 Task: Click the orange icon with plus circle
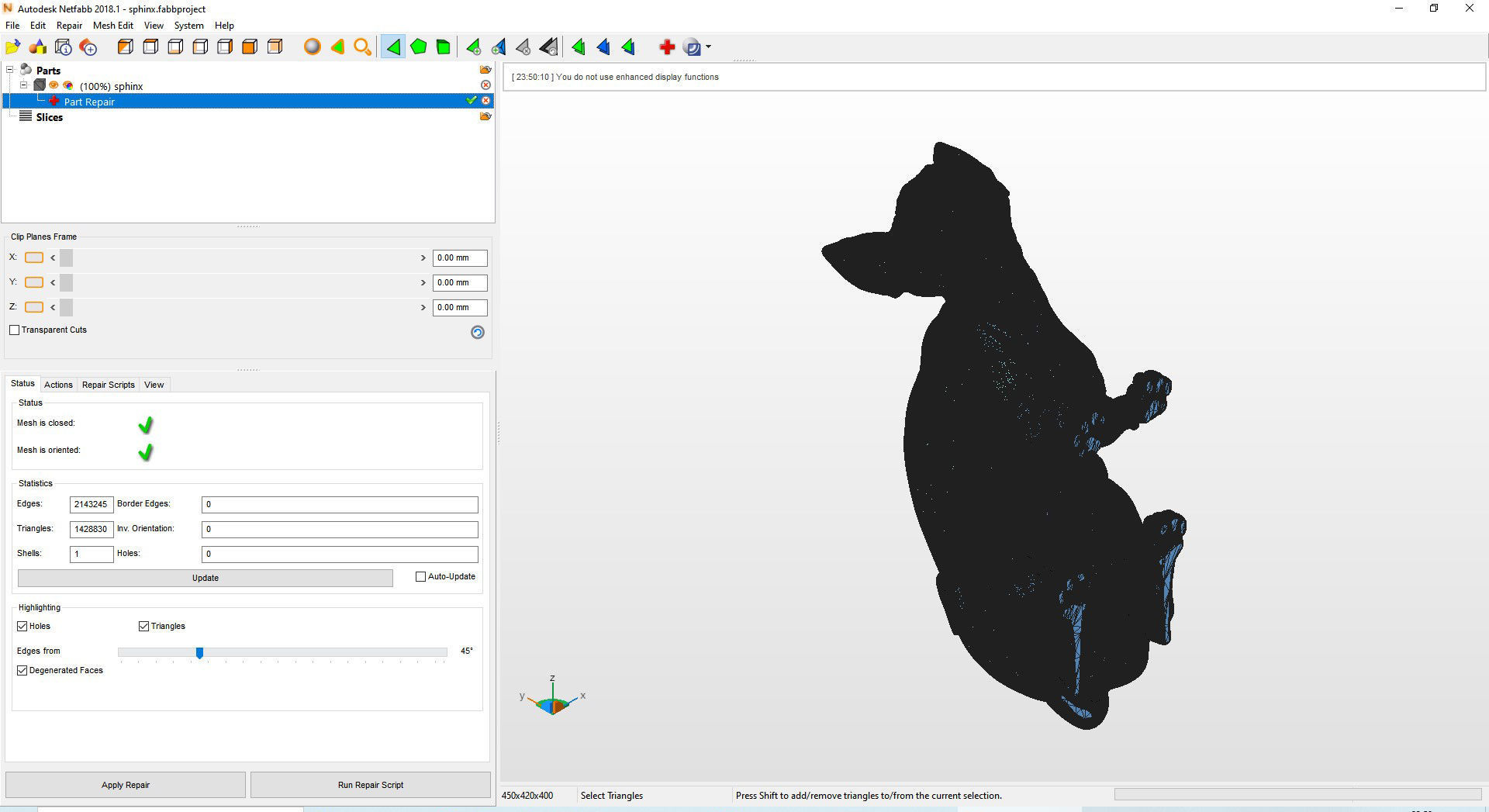(88, 47)
